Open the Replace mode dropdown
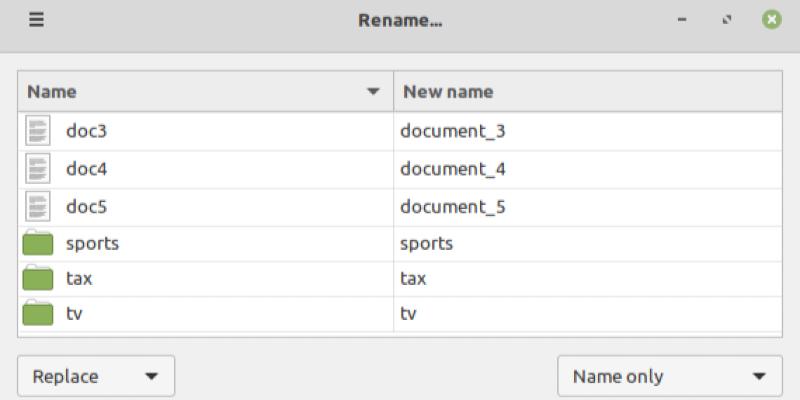This screenshot has width=800, height=400. [x=96, y=377]
